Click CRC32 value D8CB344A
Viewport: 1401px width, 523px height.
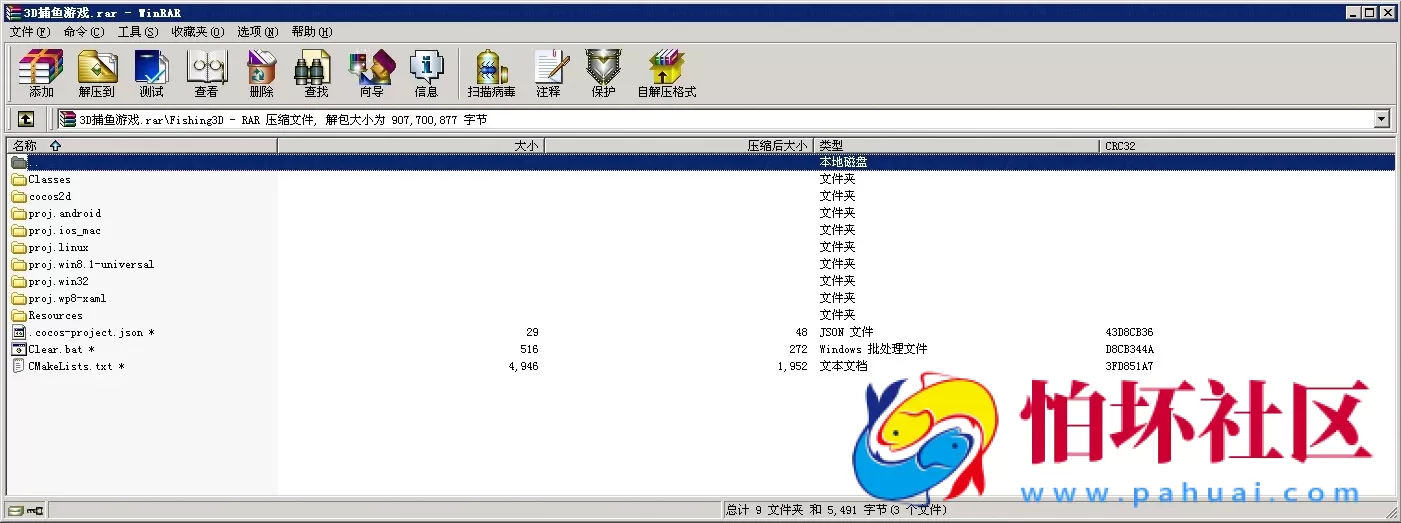click(x=1129, y=349)
